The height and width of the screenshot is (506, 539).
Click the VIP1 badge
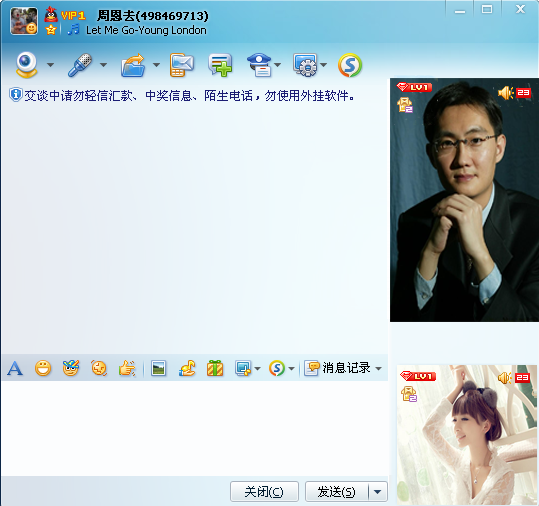coord(73,15)
